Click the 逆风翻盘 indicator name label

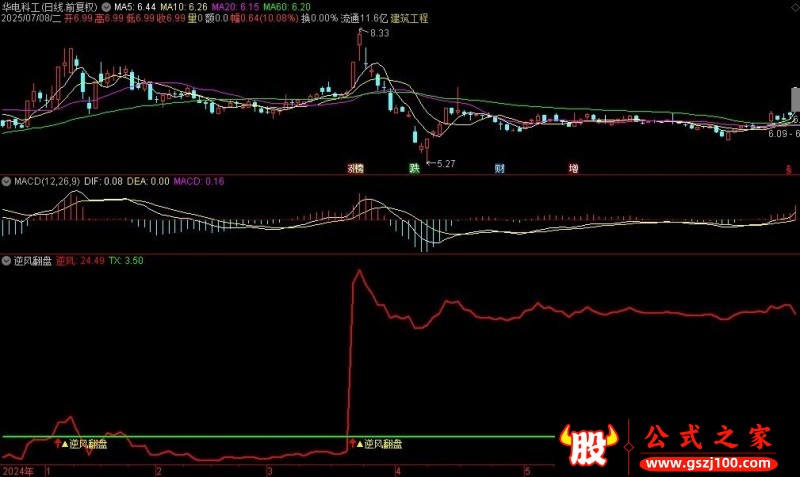point(33,261)
